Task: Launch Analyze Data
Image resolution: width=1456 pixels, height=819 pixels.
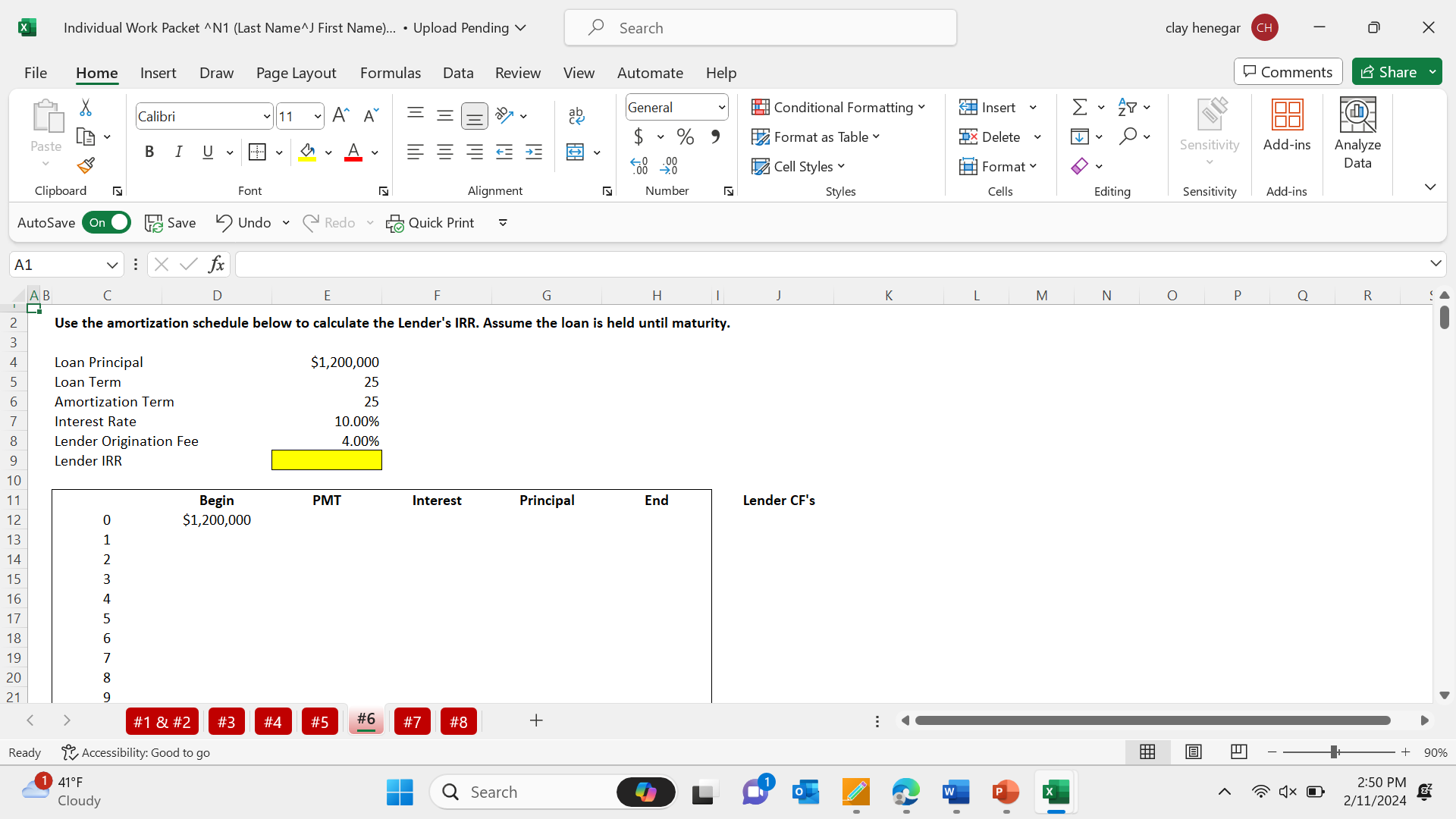Action: point(1357,133)
